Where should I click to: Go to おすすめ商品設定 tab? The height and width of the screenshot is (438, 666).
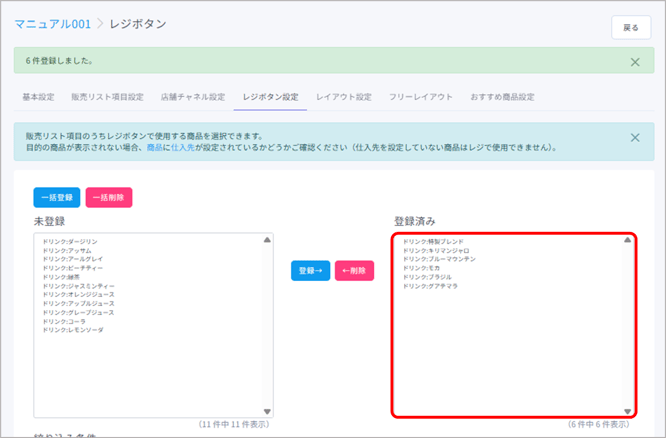pos(504,97)
